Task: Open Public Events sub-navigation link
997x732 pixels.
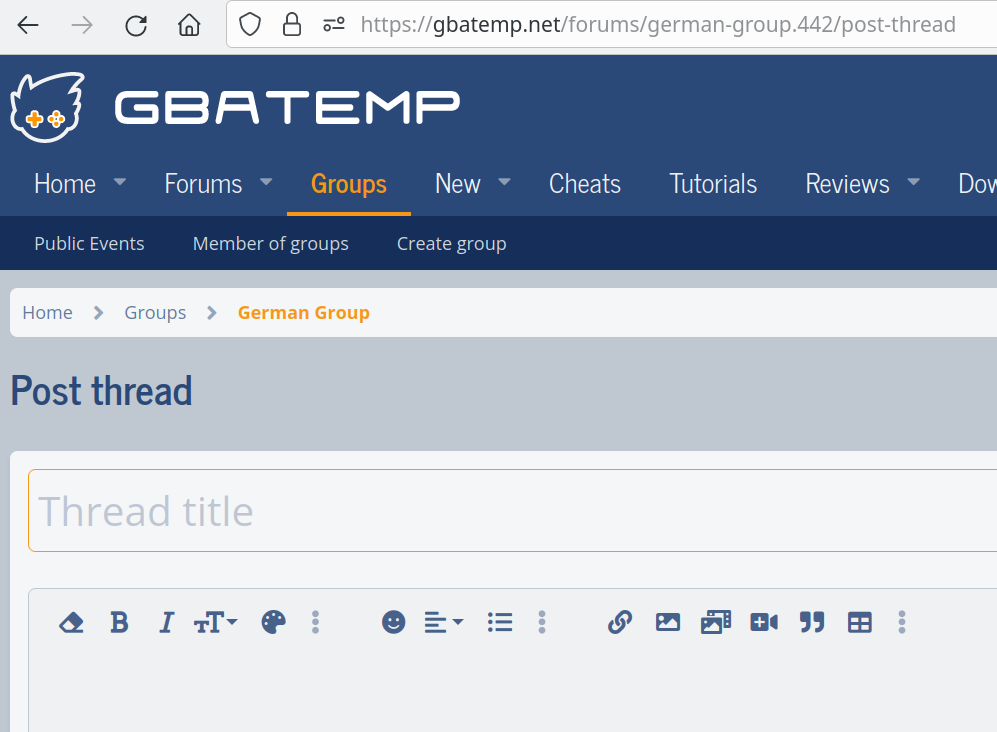Action: (x=89, y=244)
